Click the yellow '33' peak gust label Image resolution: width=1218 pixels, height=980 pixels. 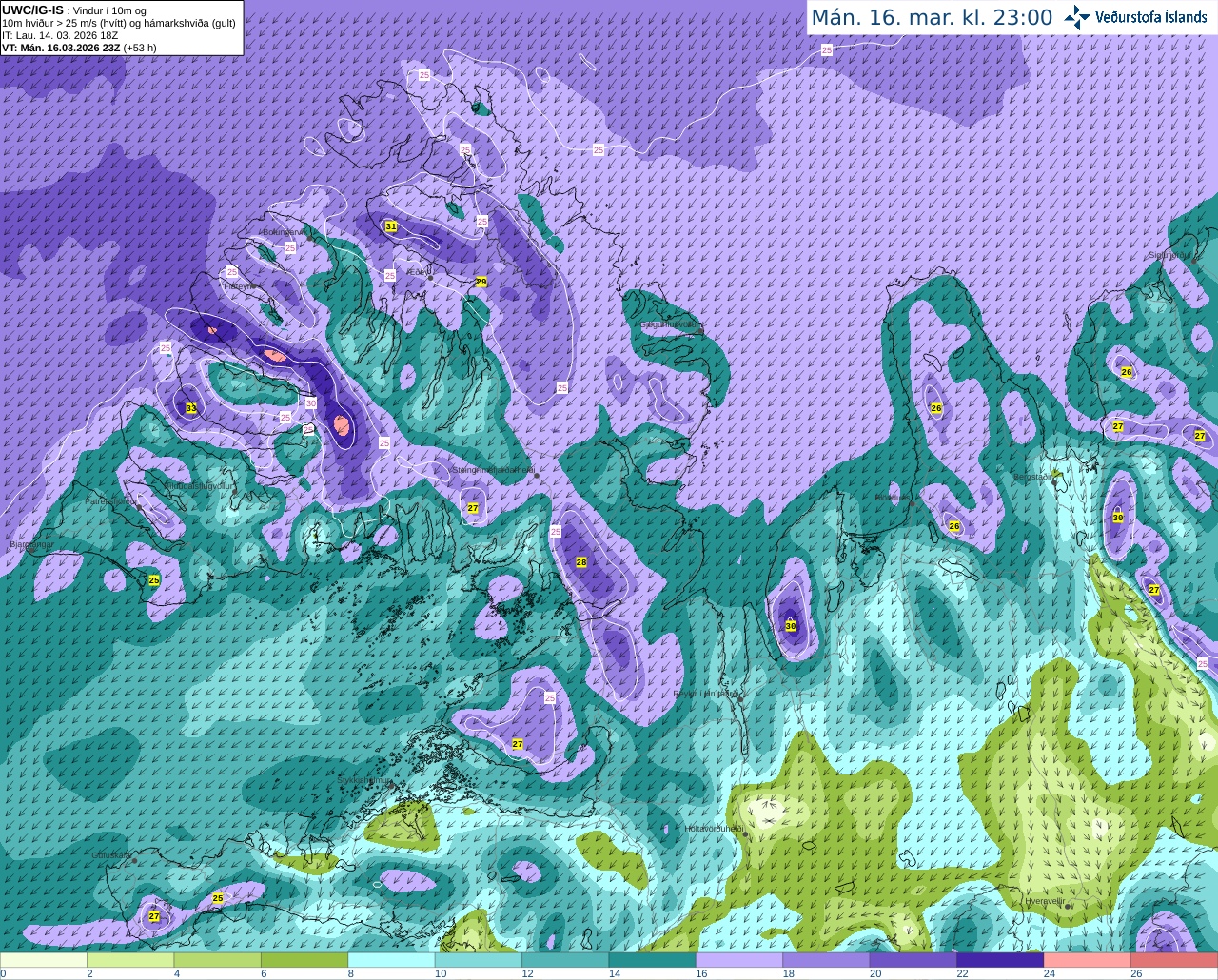click(191, 408)
